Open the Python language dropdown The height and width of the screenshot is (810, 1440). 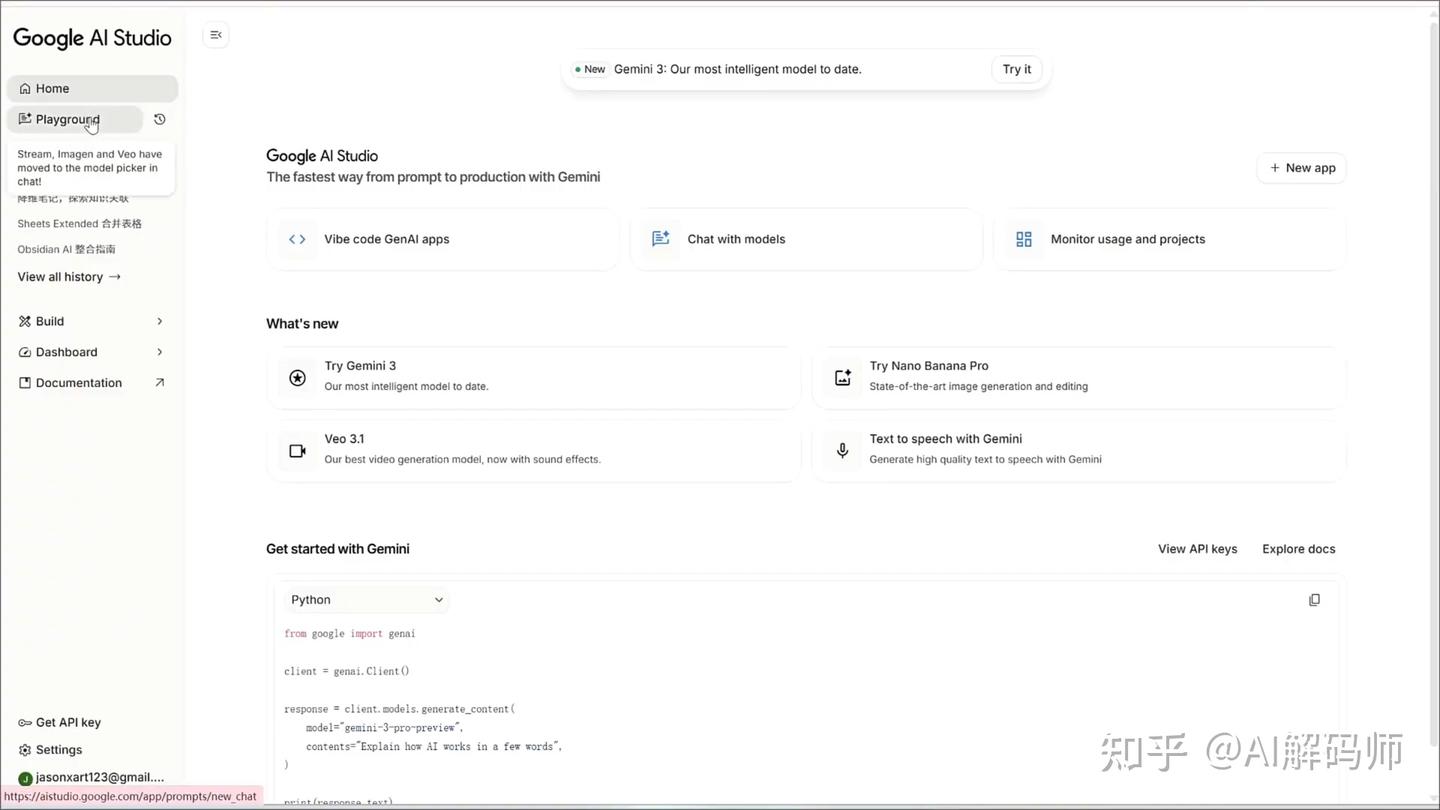(365, 599)
